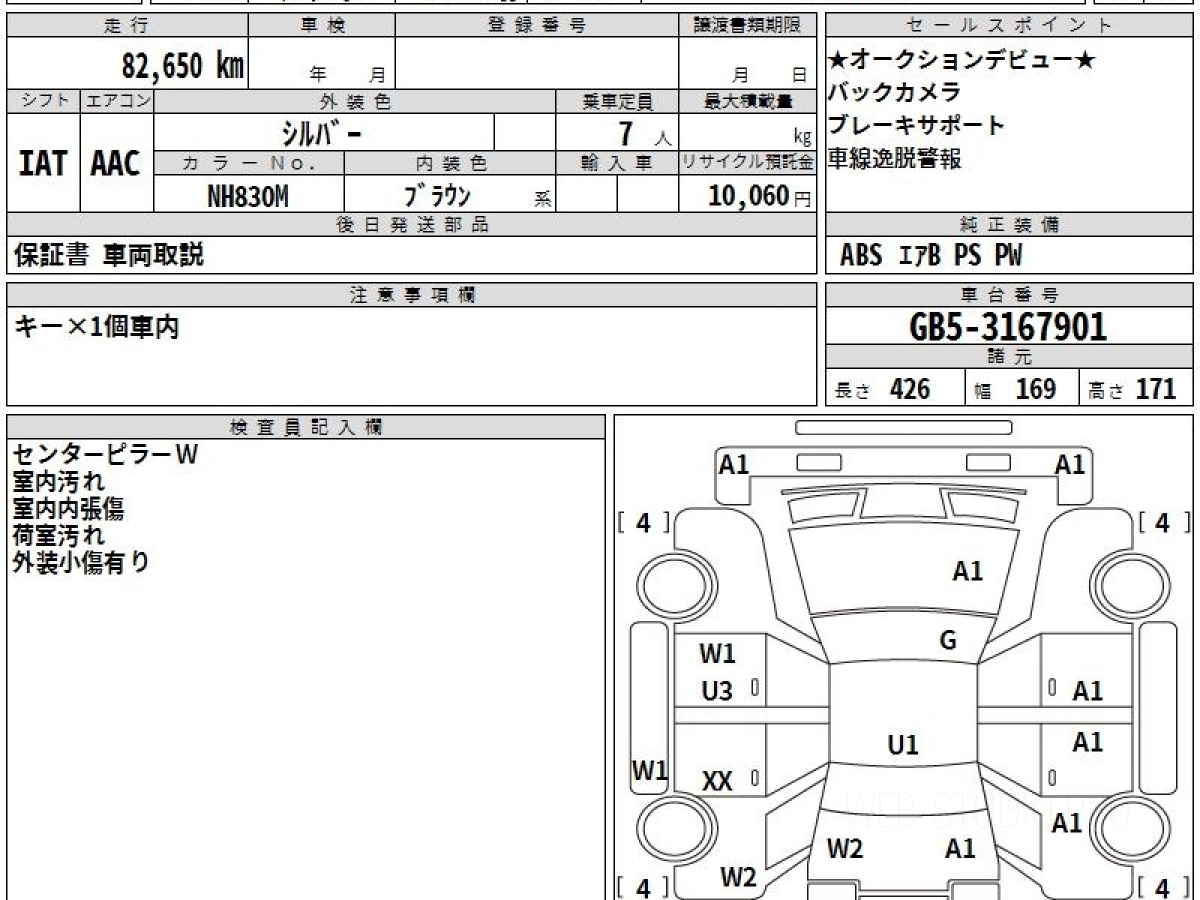
Task: Click the 幅 169 dimension
Action: click(1015, 389)
